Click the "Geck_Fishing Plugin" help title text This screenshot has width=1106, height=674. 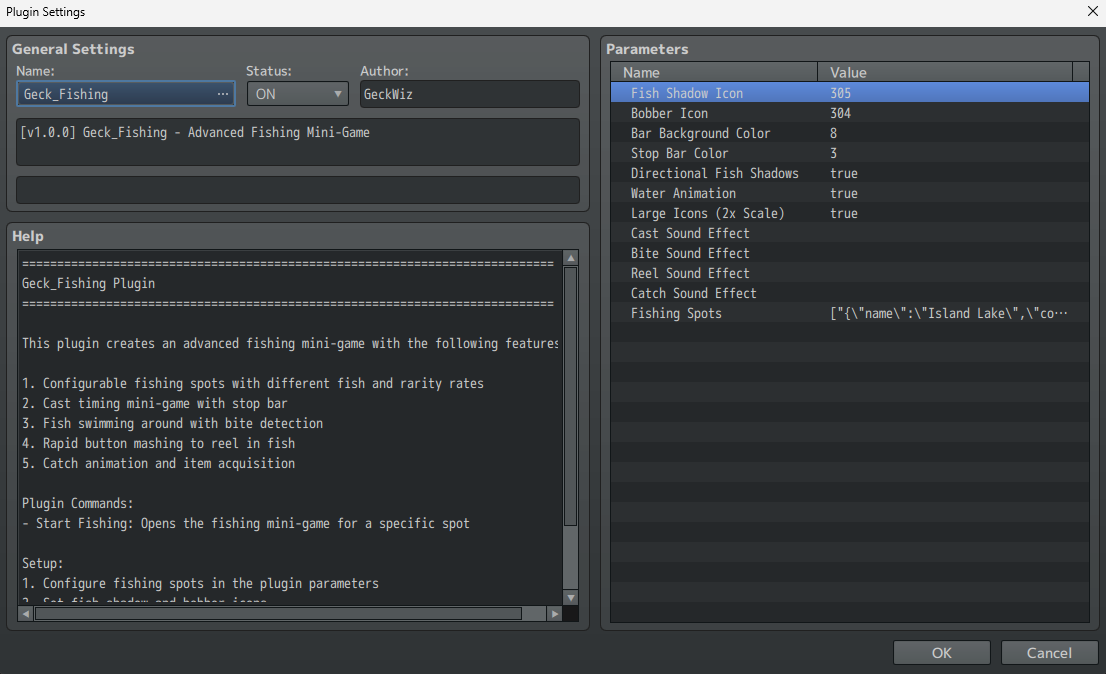88,283
